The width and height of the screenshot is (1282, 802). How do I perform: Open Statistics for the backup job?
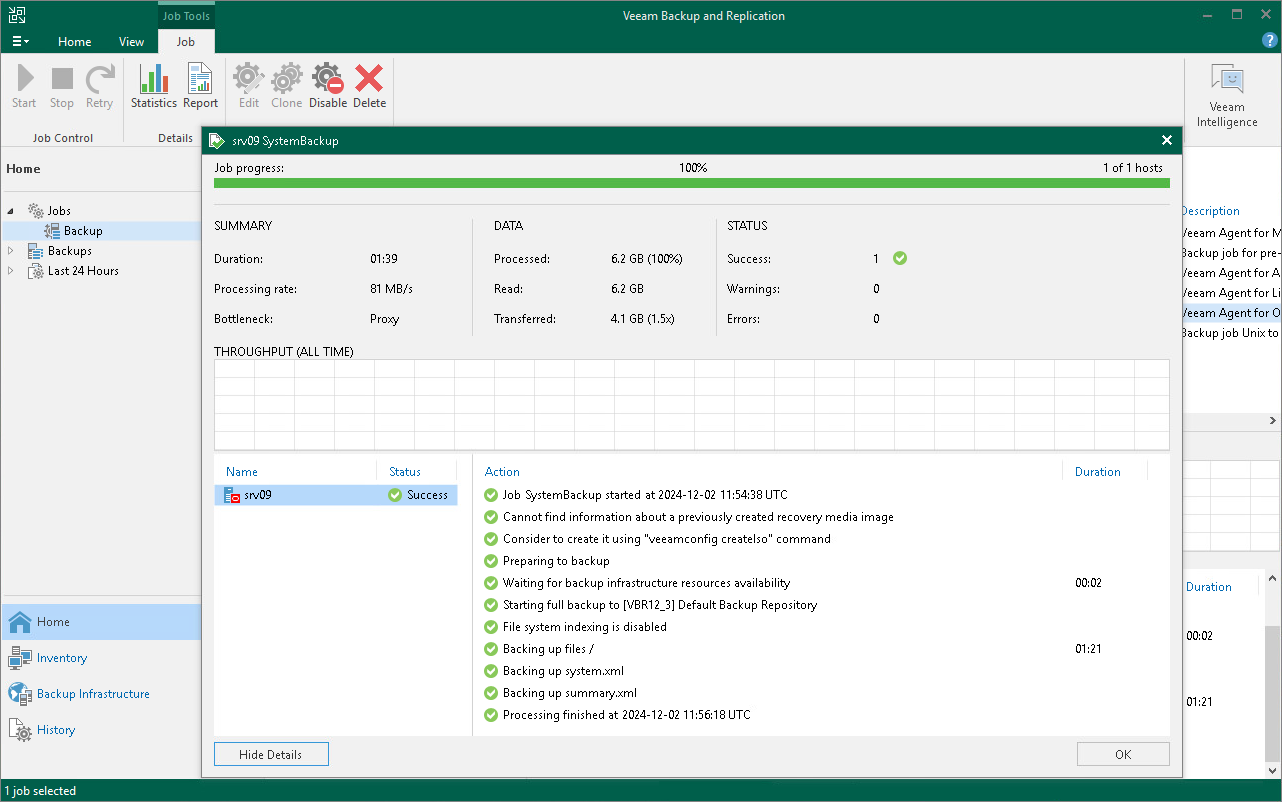point(153,85)
